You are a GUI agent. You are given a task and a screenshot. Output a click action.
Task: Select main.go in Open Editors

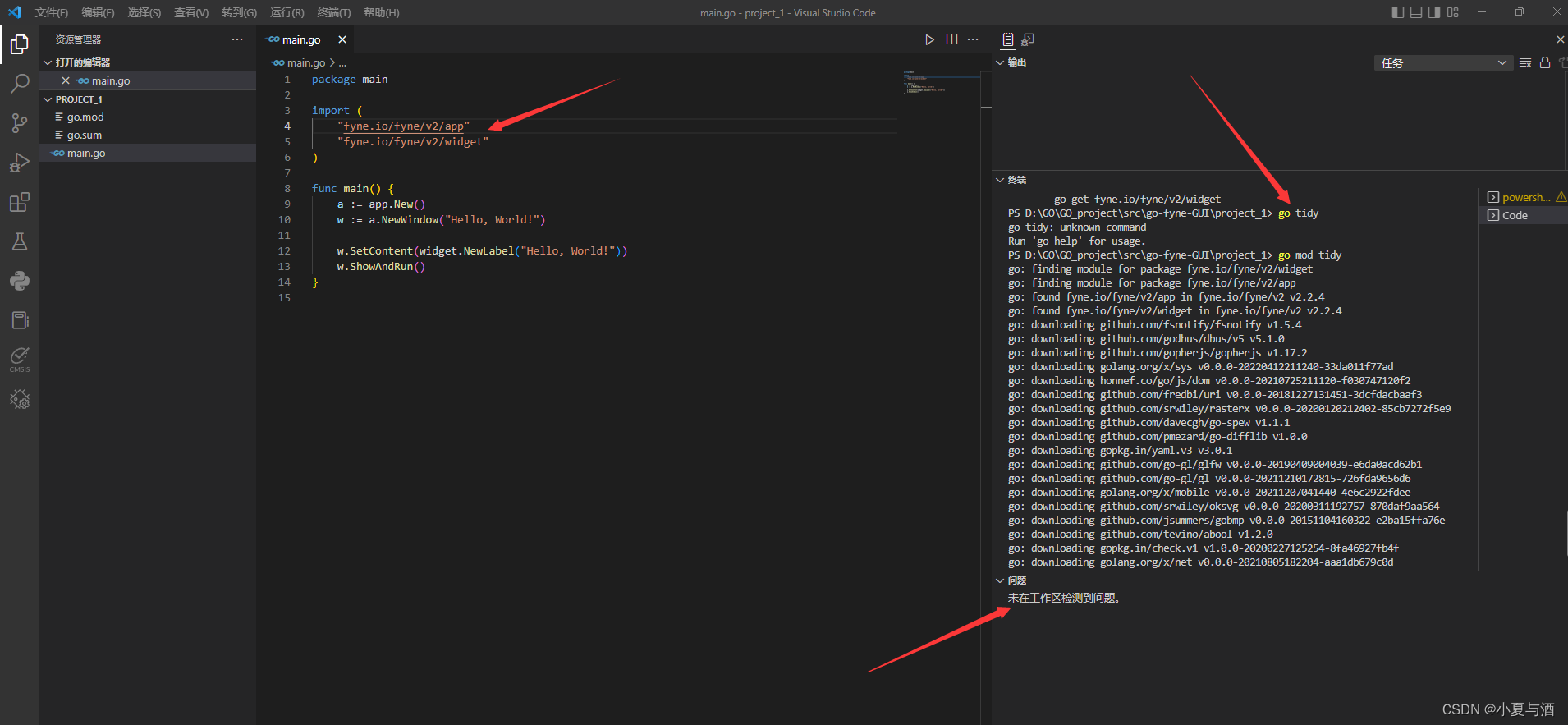tap(148, 81)
